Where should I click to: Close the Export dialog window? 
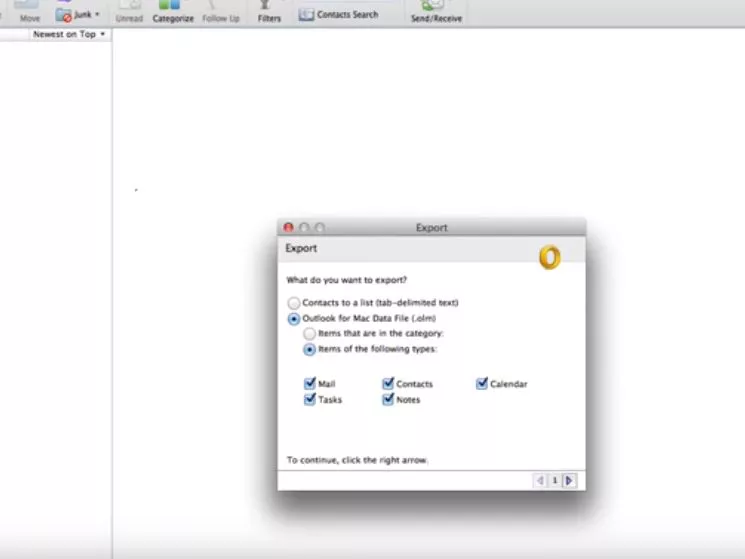click(x=288, y=227)
